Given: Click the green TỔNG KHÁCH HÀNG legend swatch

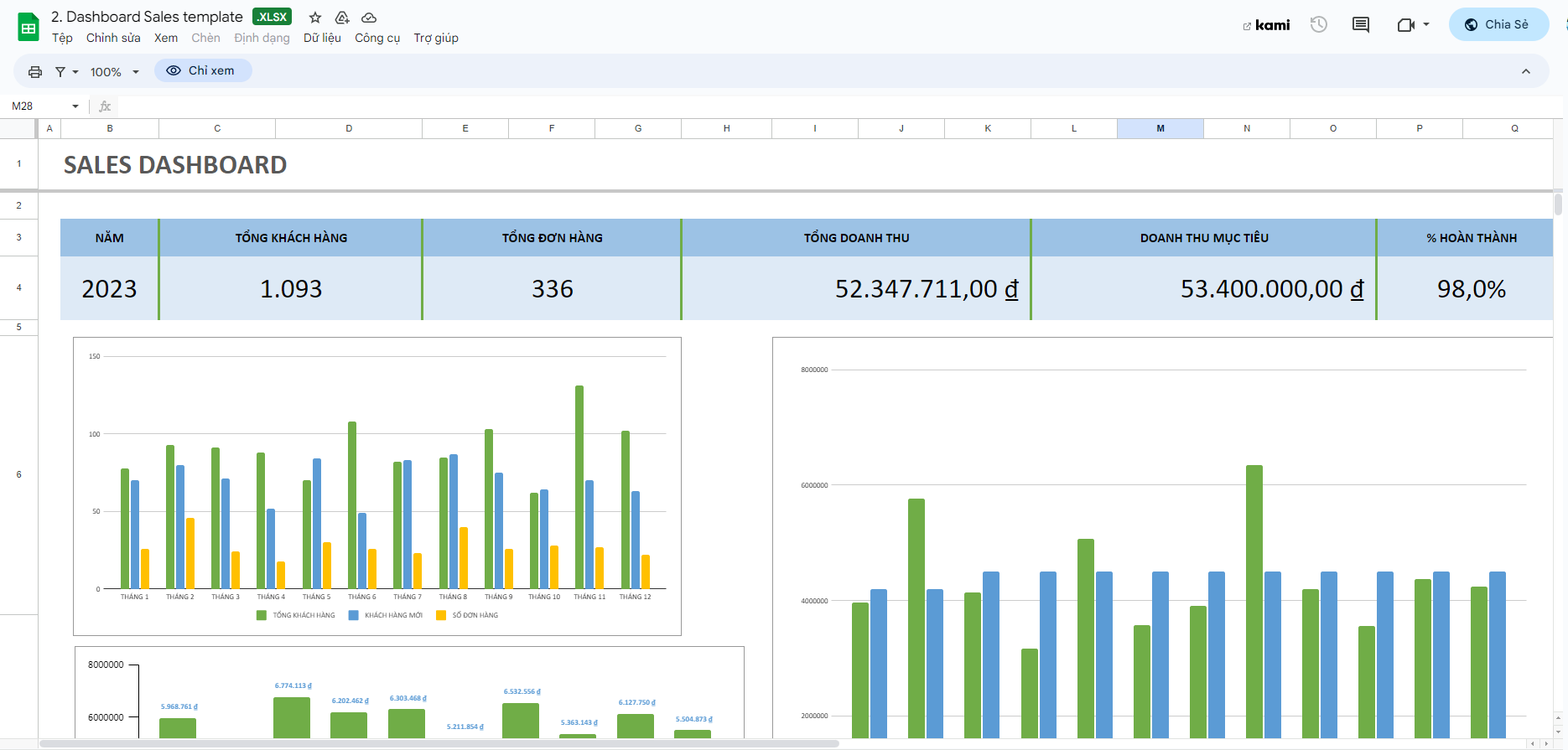Looking at the screenshot, I should click(262, 615).
